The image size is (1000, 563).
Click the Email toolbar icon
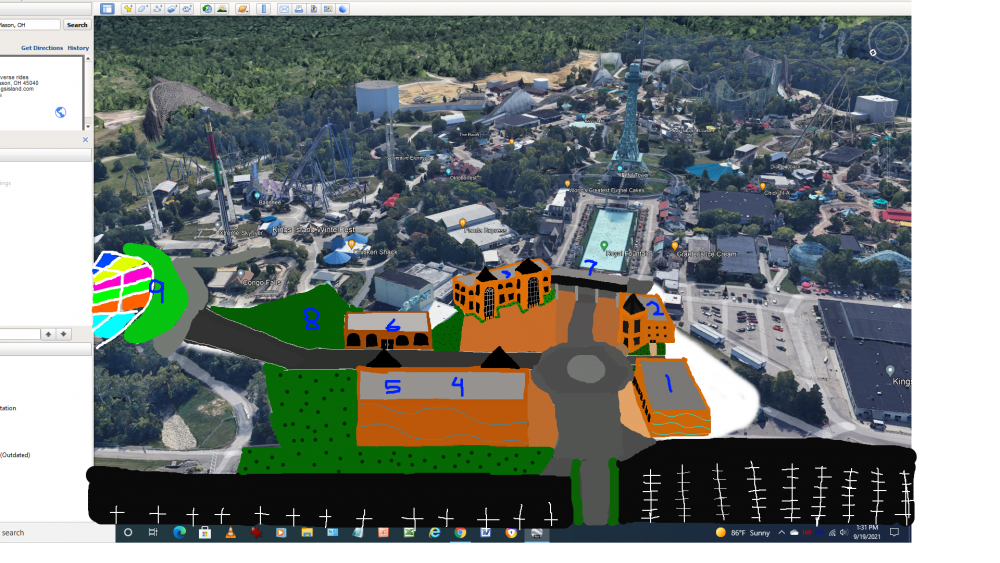pos(284,9)
